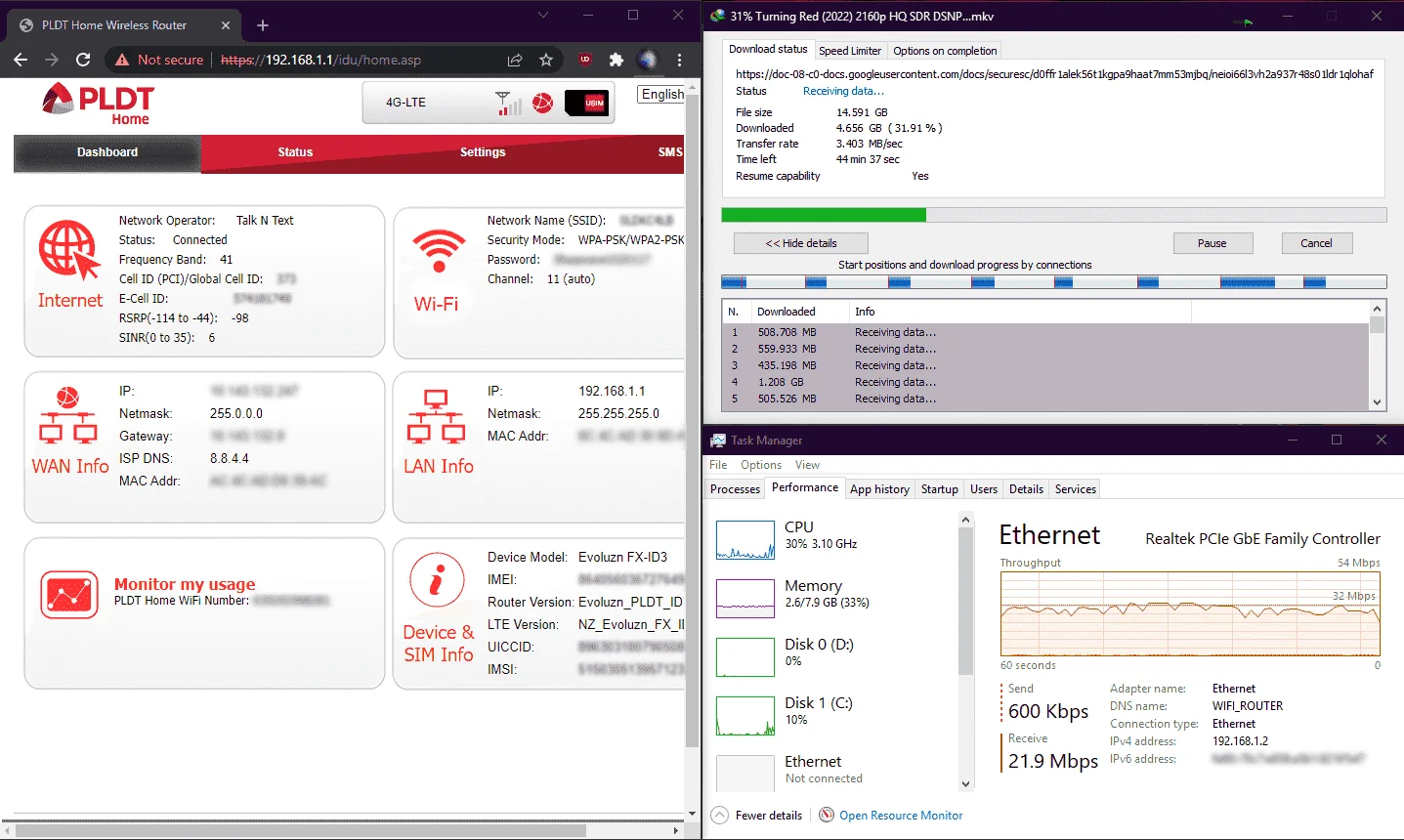The width and height of the screenshot is (1404, 840).
Task: Click the Monitor my usage link
Action: click(185, 584)
